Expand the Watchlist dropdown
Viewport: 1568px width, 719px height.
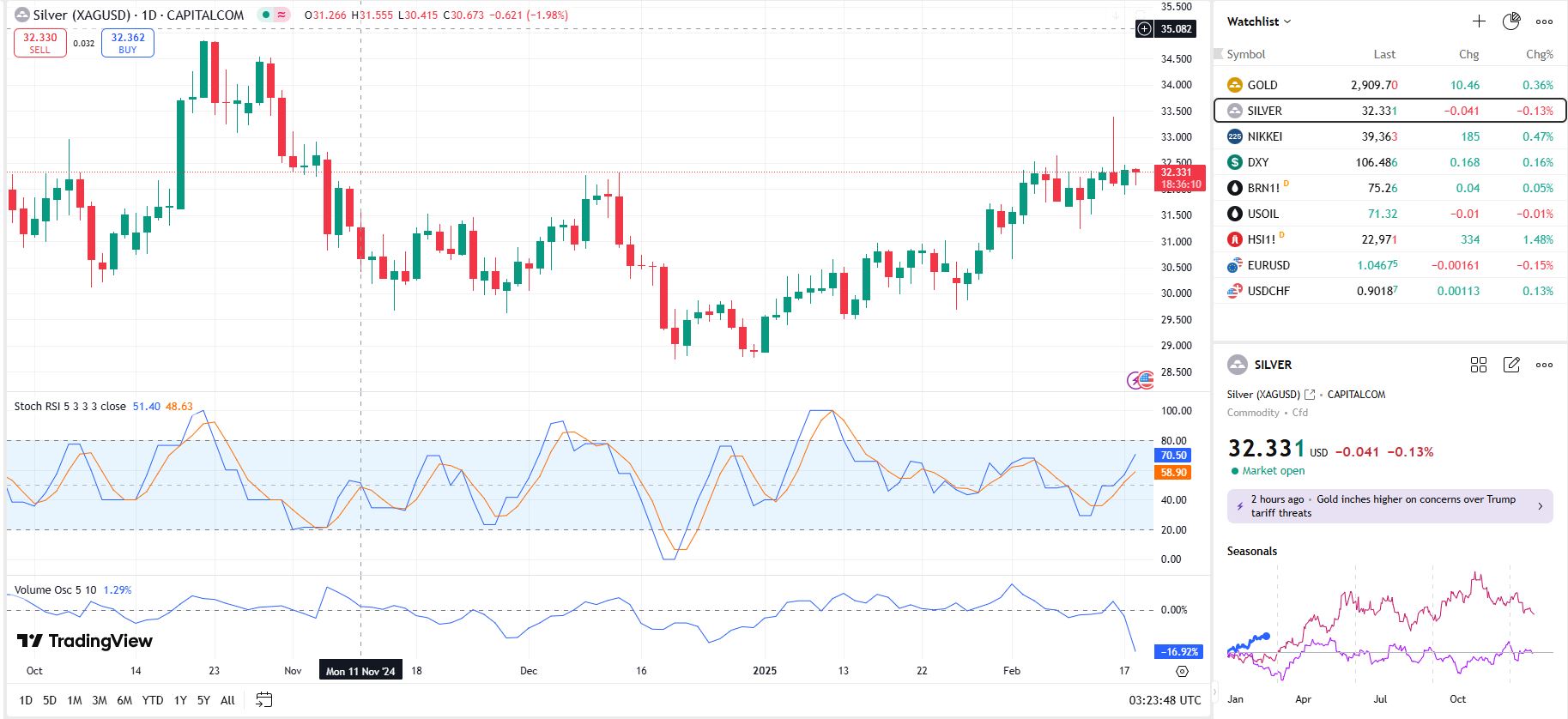1258,21
